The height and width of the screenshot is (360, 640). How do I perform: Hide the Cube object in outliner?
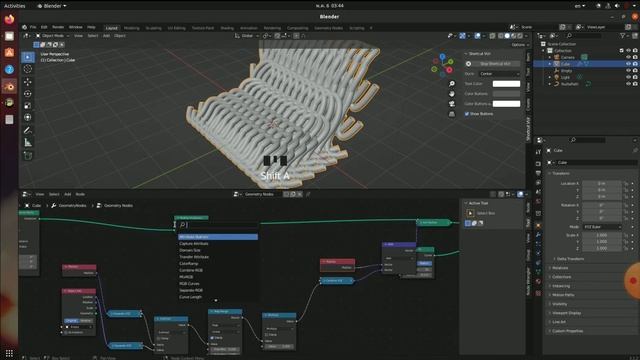tap(629, 64)
